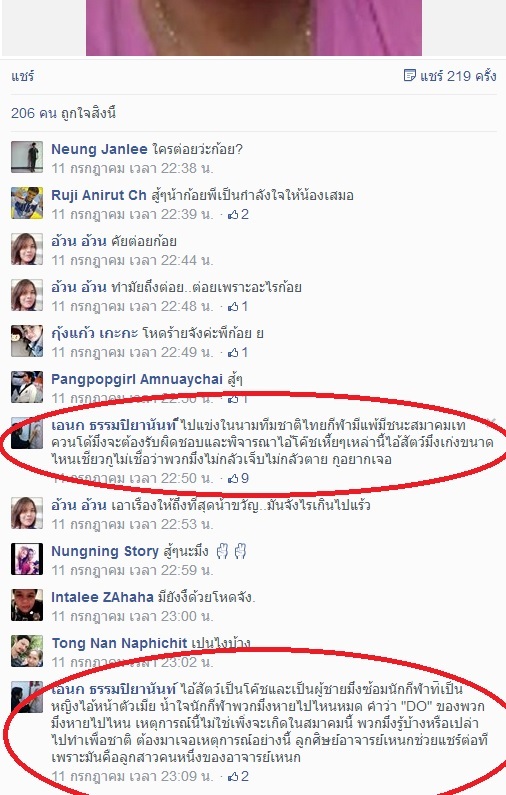
Task: Click Intalee ZAhaha commenter name
Action: (102, 597)
